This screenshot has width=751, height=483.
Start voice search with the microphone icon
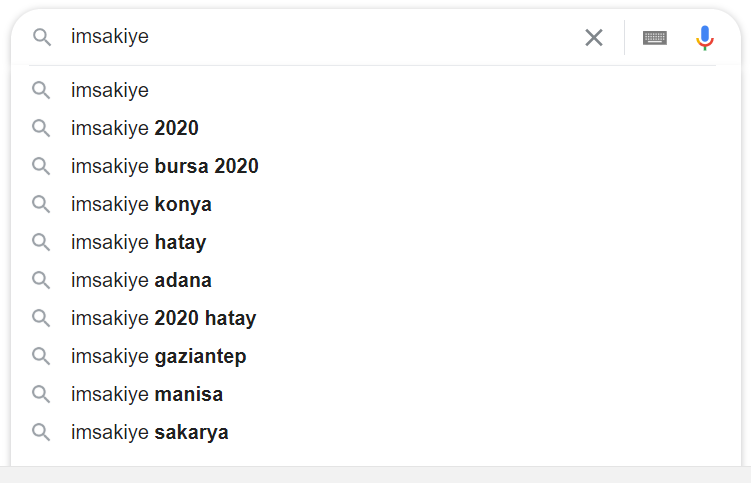pyautogui.click(x=705, y=38)
